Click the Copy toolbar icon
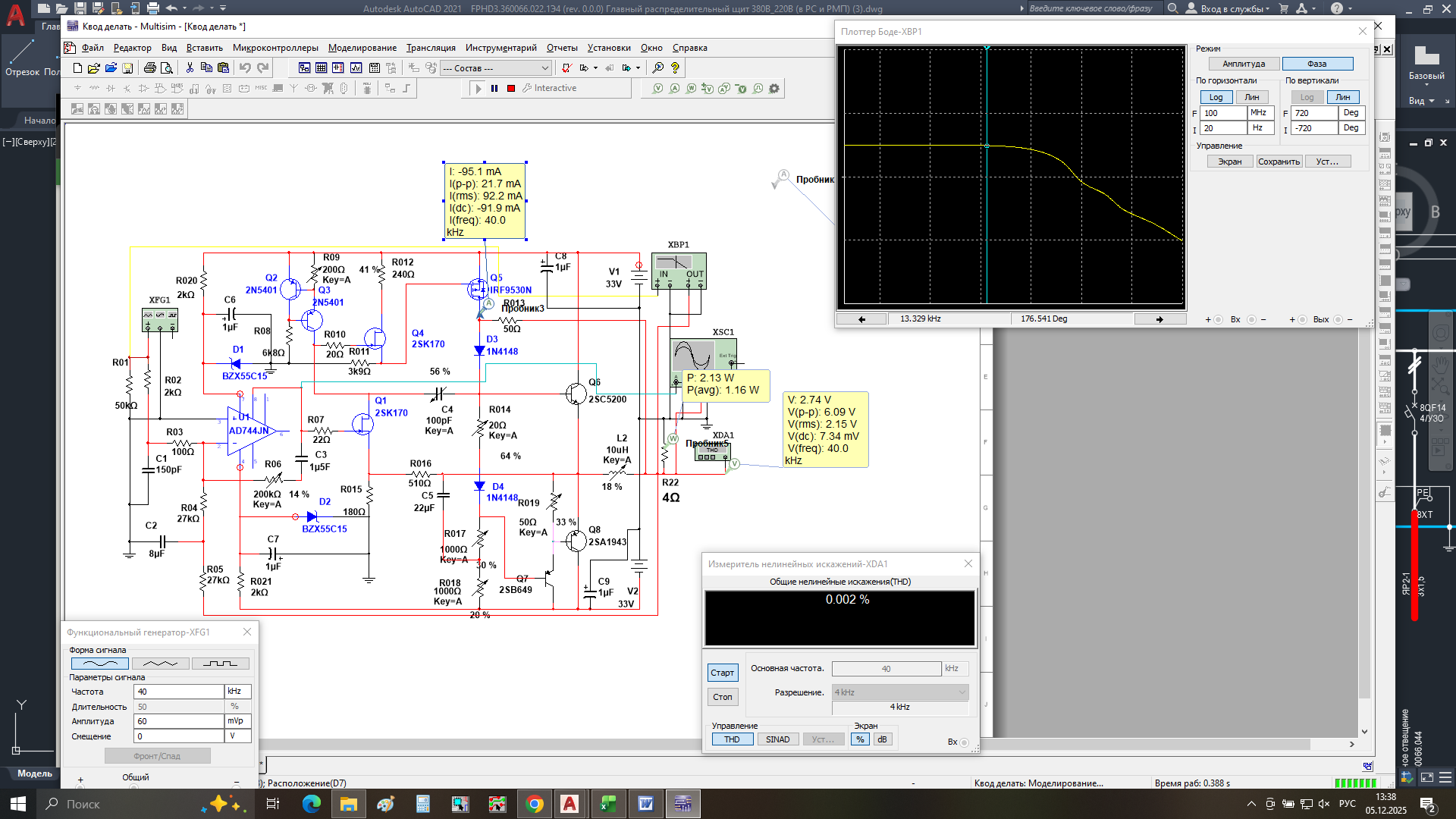Image resolution: width=1456 pixels, height=819 pixels. [x=206, y=68]
